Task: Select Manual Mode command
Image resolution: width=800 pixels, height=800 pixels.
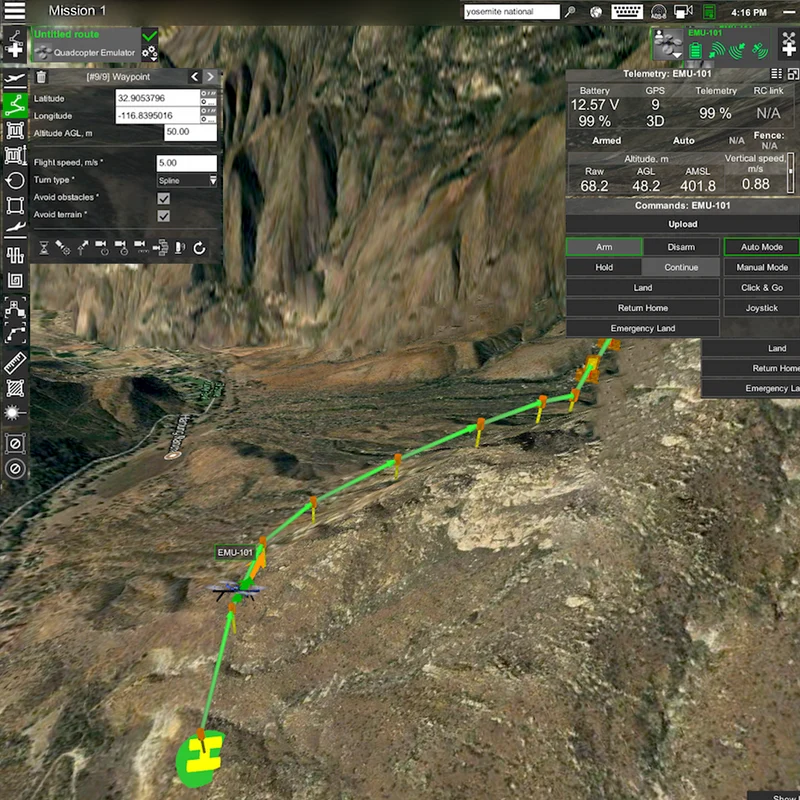Action: pos(761,267)
